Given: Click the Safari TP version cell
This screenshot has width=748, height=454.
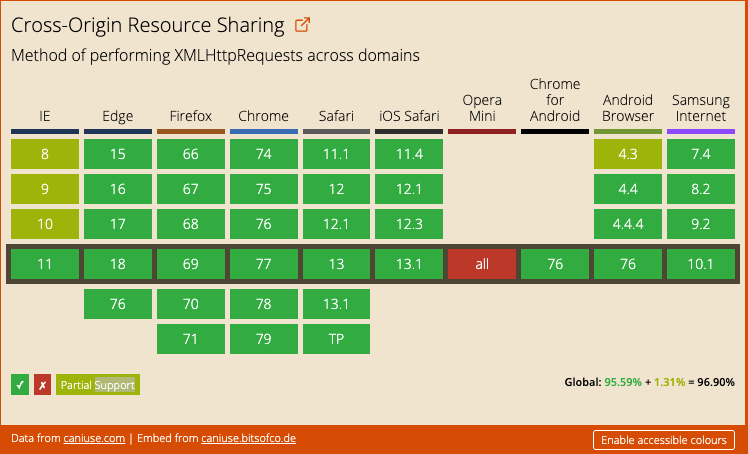Looking at the screenshot, I should [x=336, y=339].
